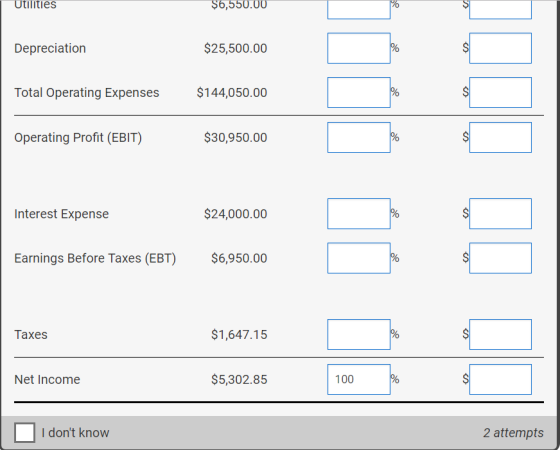
Task: Click the "Total Operating Expenses" label
Action: 87,92
